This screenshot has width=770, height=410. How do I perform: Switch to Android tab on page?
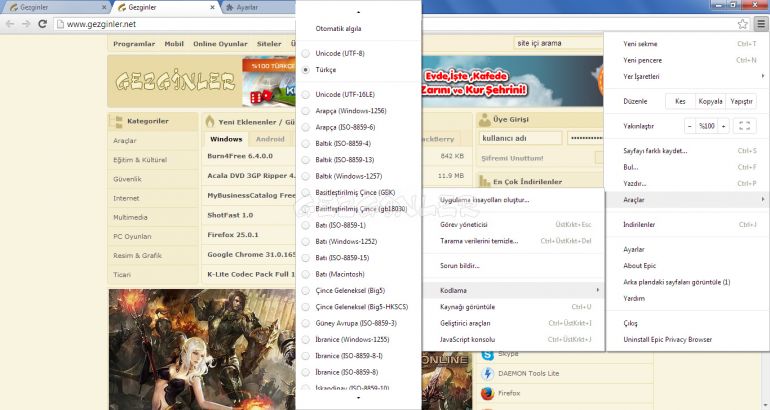[x=270, y=139]
